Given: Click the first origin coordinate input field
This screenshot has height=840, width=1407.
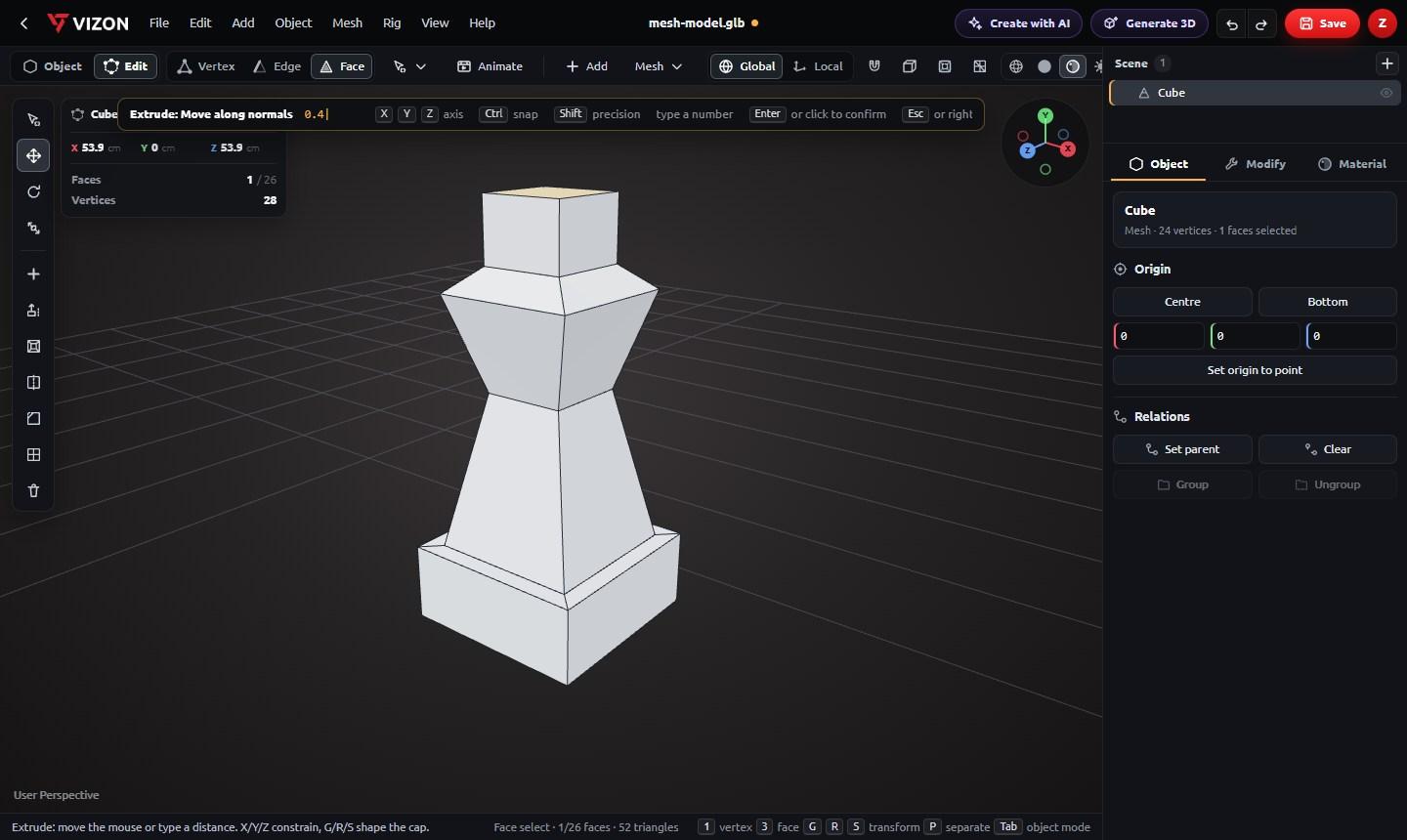Looking at the screenshot, I should pyautogui.click(x=1159, y=336).
